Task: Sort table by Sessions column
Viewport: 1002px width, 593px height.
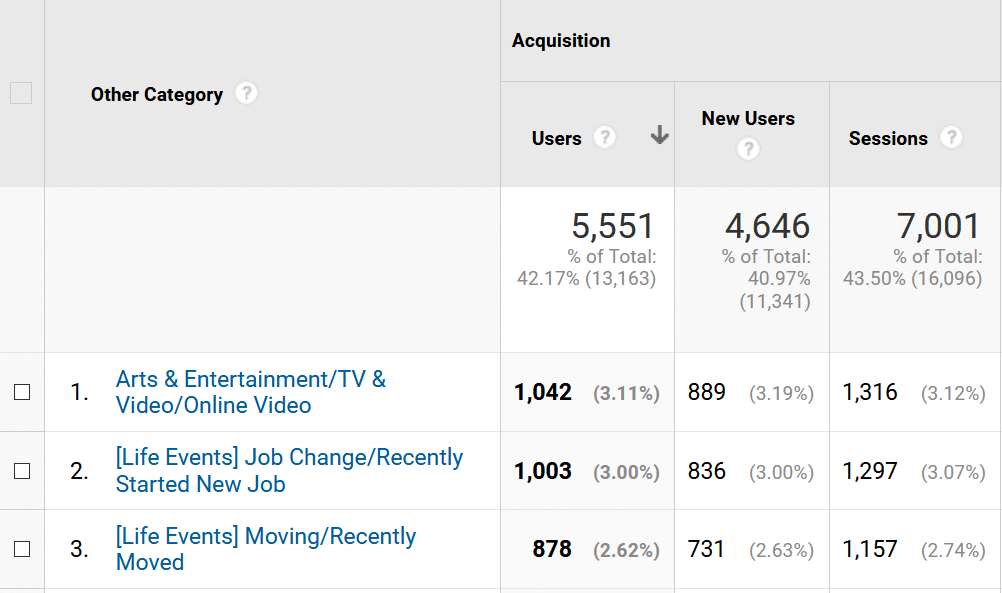Action: click(888, 138)
